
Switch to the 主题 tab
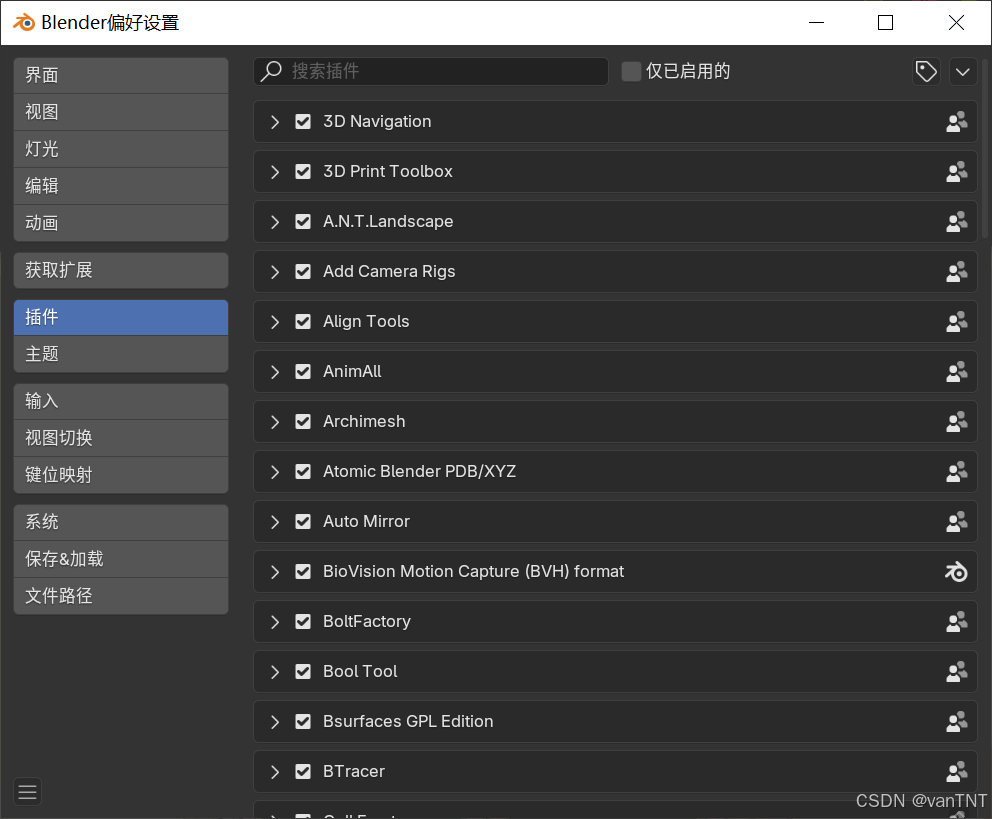121,354
